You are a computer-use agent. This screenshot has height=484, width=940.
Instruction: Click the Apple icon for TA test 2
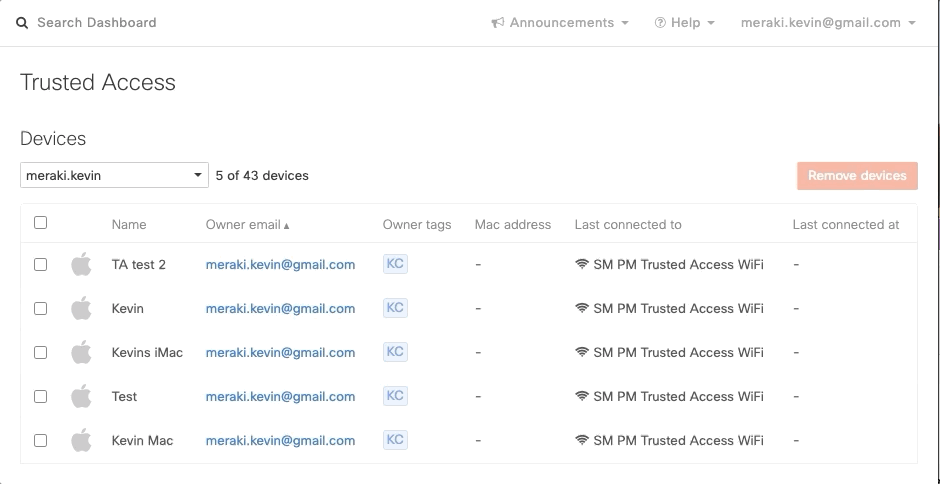(x=81, y=265)
